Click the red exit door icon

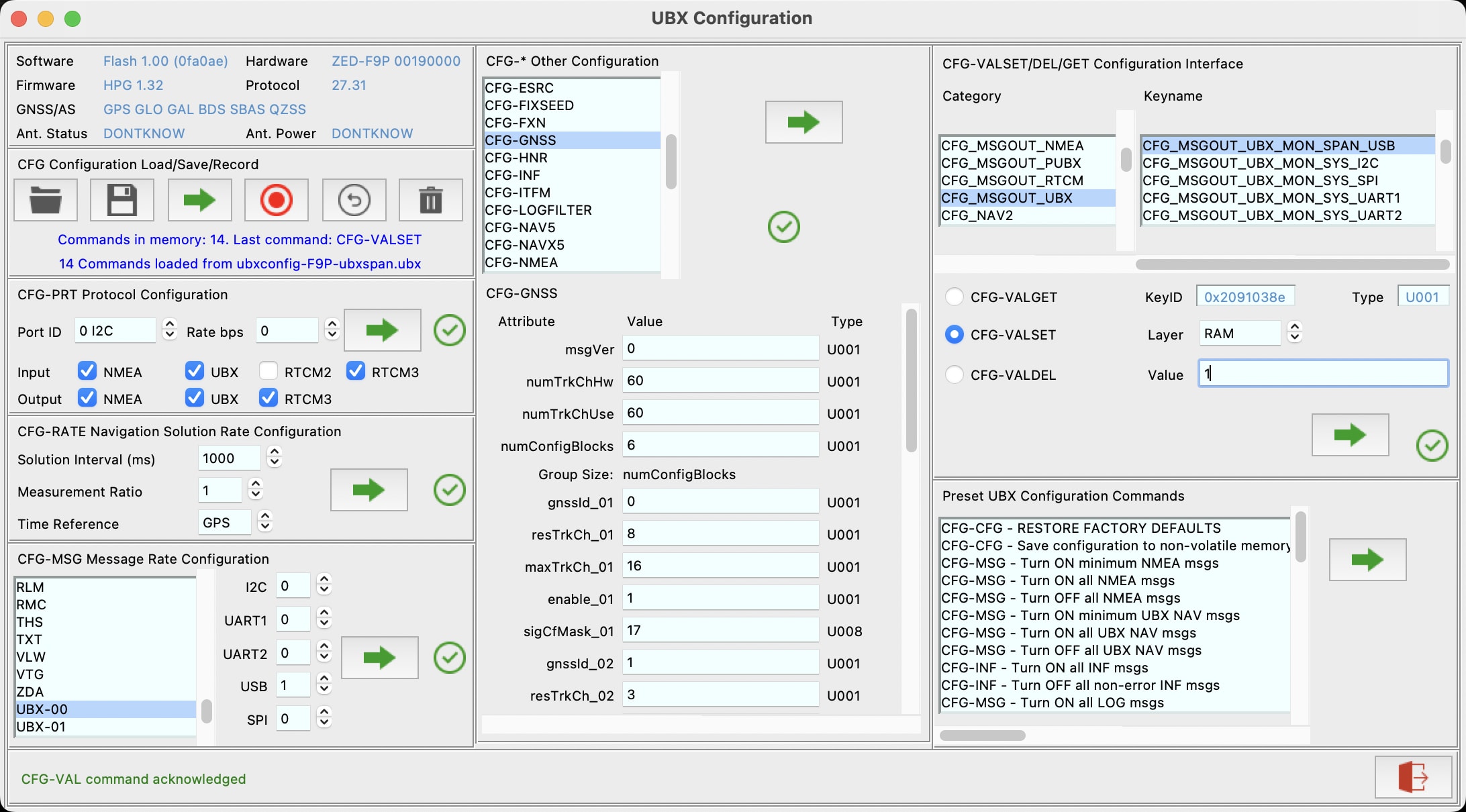[x=1412, y=777]
